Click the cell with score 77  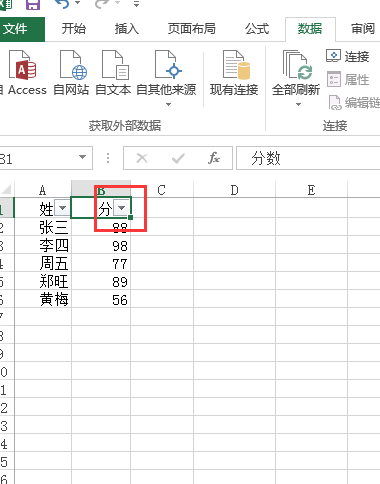[x=101, y=264]
